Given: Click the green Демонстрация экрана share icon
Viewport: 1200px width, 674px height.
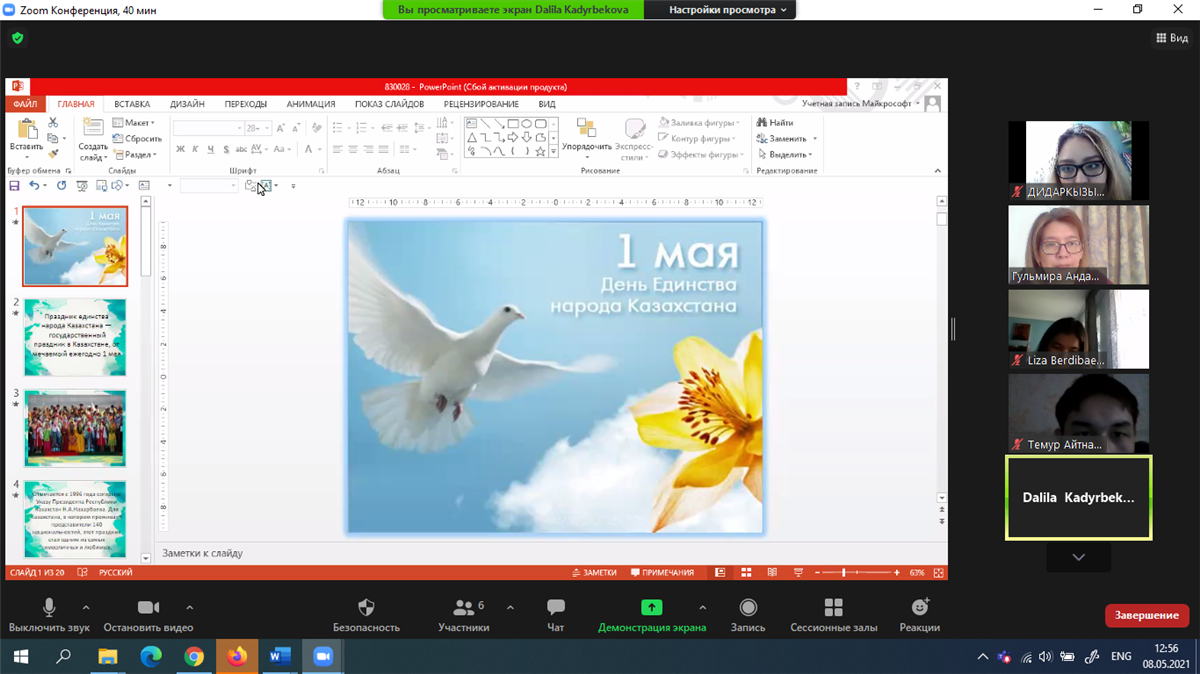Looking at the screenshot, I should point(651,608).
